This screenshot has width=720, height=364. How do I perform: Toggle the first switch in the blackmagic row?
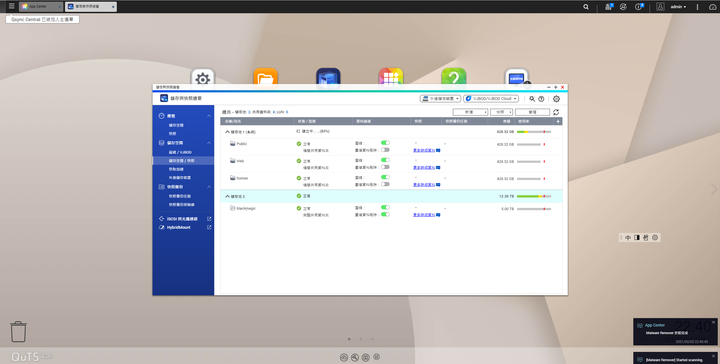click(385, 207)
